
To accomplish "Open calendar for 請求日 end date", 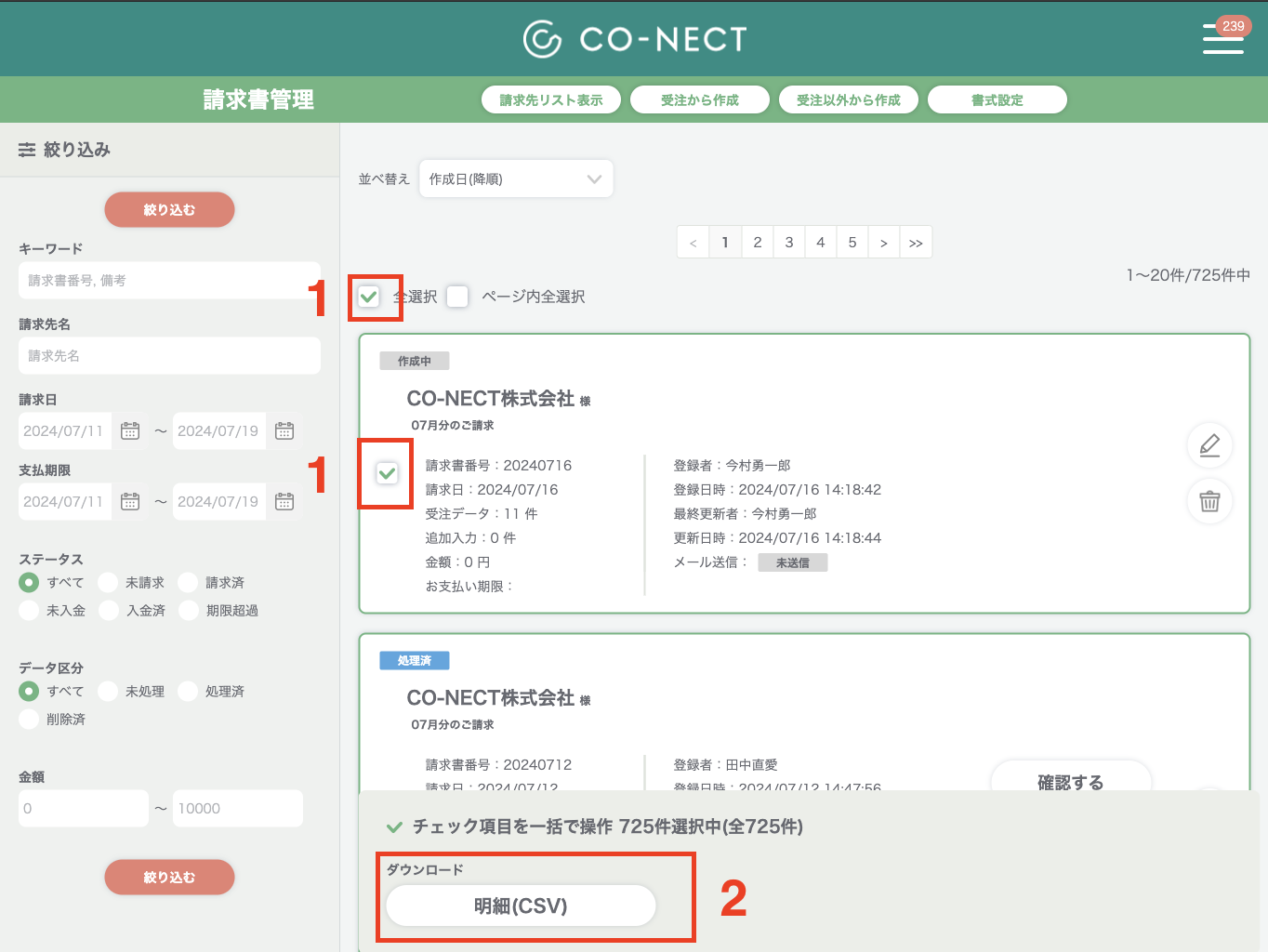I will [x=284, y=430].
